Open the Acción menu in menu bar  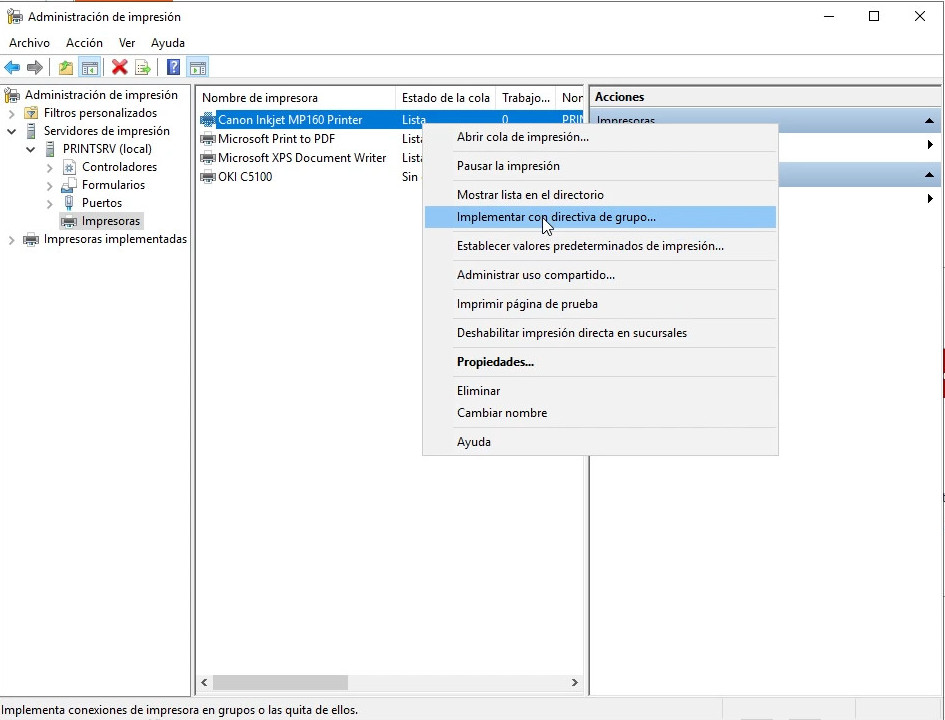click(x=84, y=43)
